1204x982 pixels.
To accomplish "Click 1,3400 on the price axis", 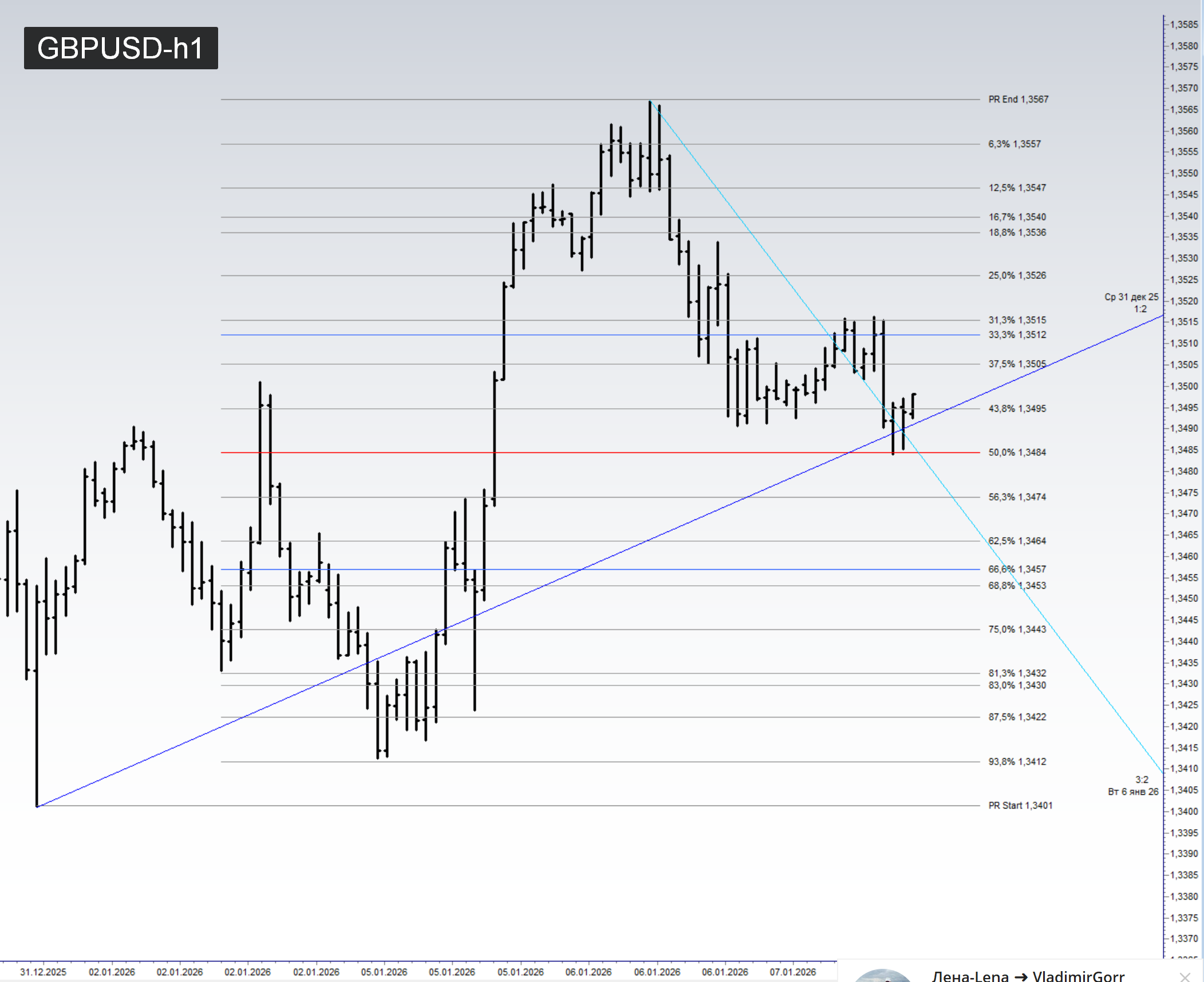I will point(1183,811).
